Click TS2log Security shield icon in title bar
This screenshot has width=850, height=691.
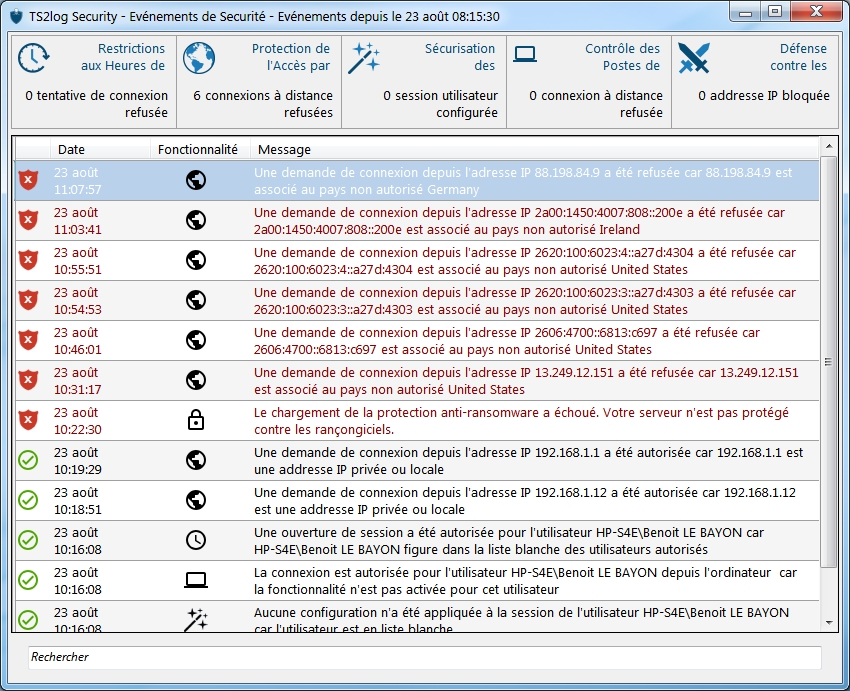point(17,17)
